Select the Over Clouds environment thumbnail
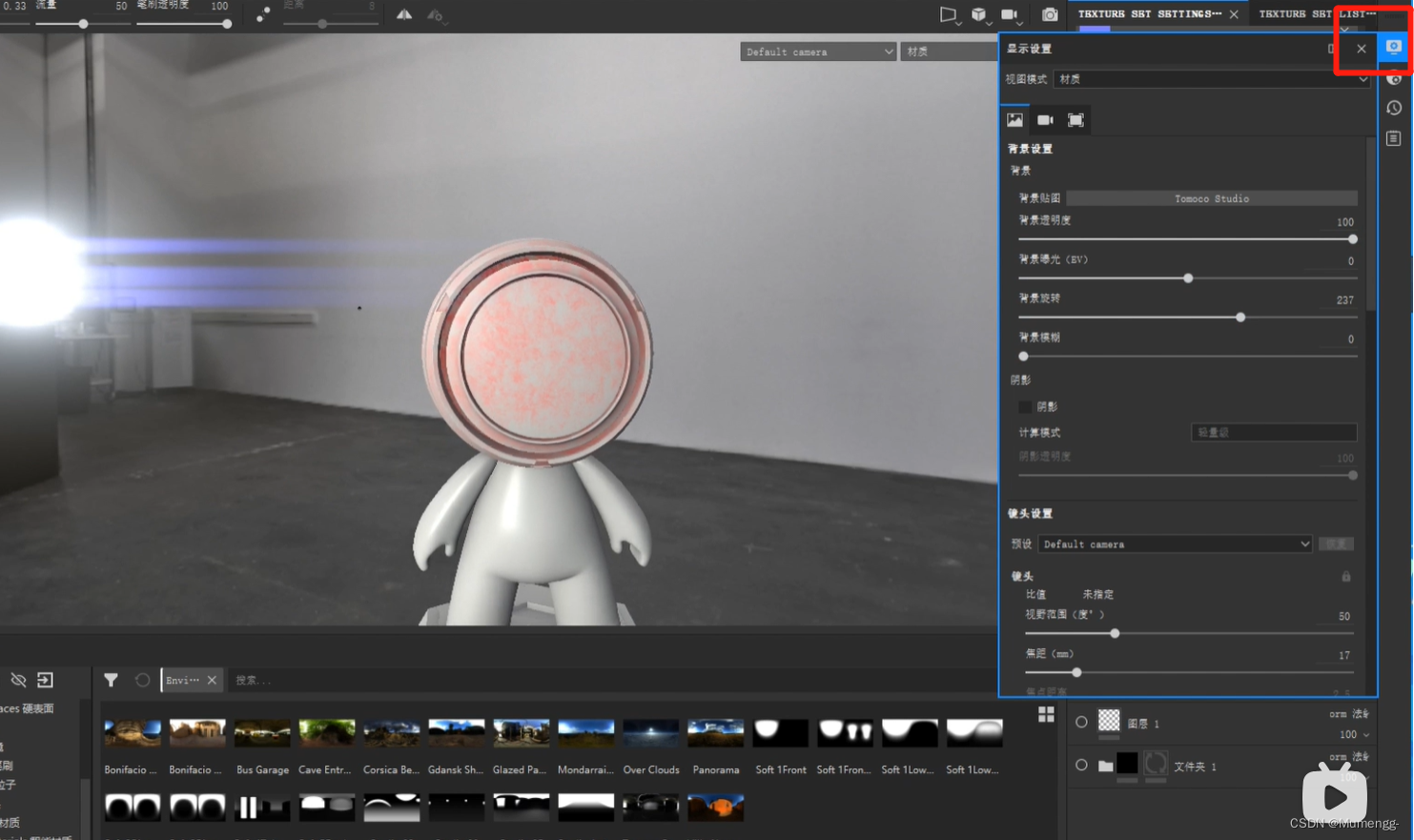The height and width of the screenshot is (840, 1414). pyautogui.click(x=651, y=732)
